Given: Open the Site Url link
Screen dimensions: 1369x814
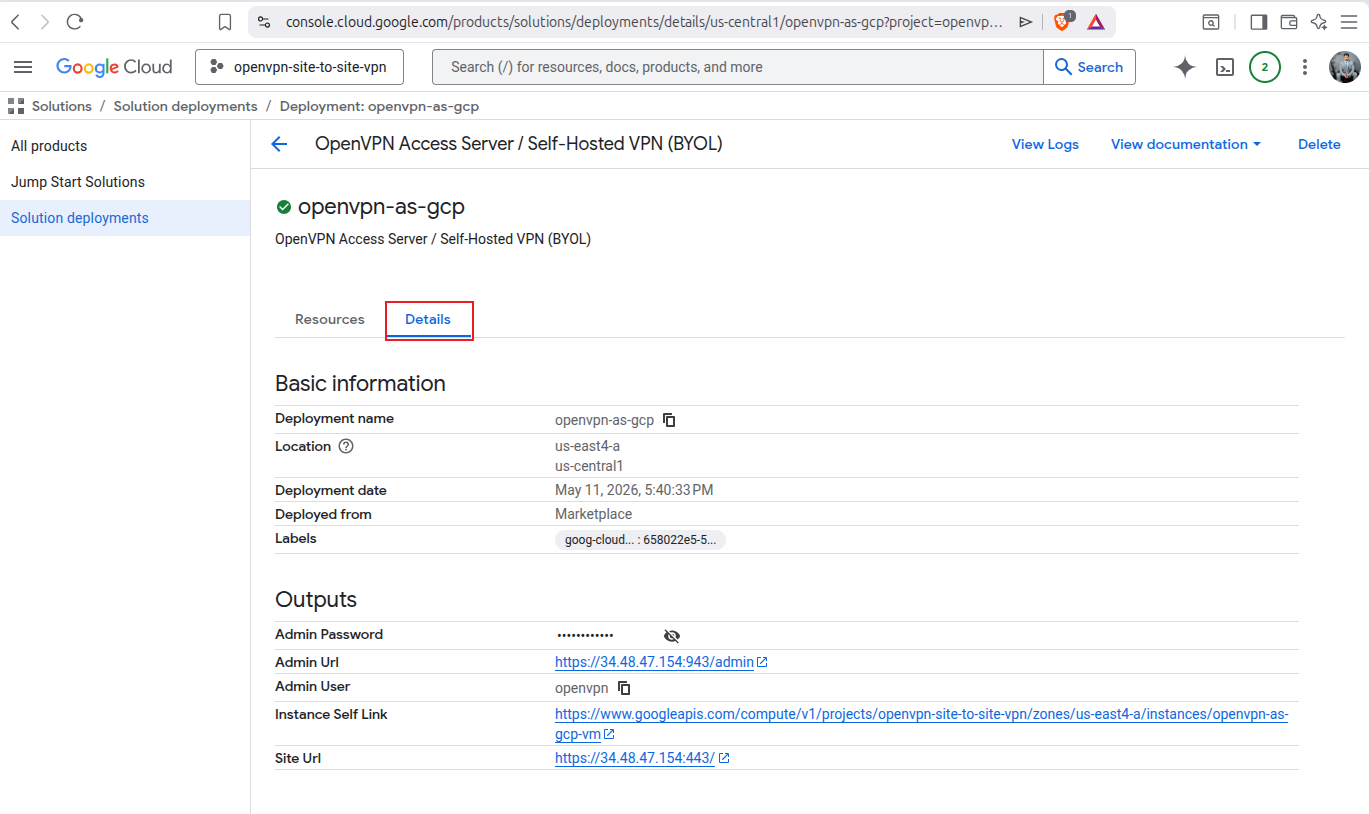Looking at the screenshot, I should click(642, 758).
